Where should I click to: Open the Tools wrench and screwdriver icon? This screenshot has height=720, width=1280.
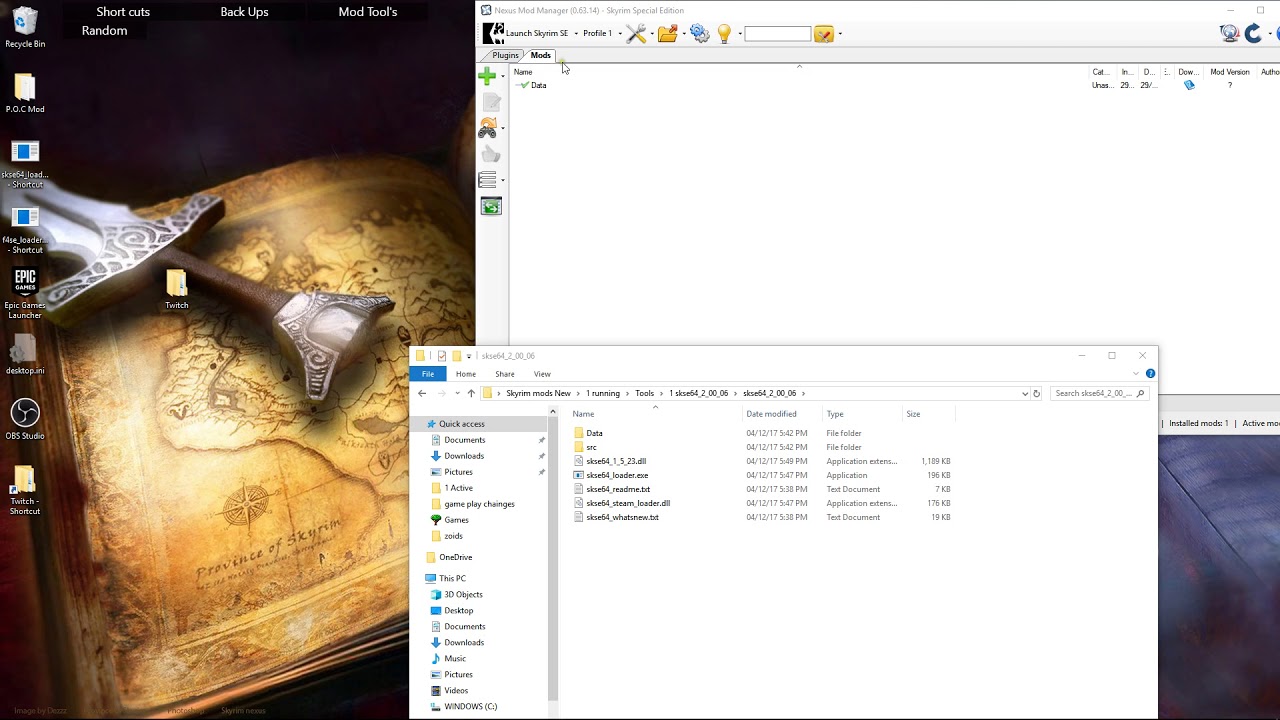[636, 34]
